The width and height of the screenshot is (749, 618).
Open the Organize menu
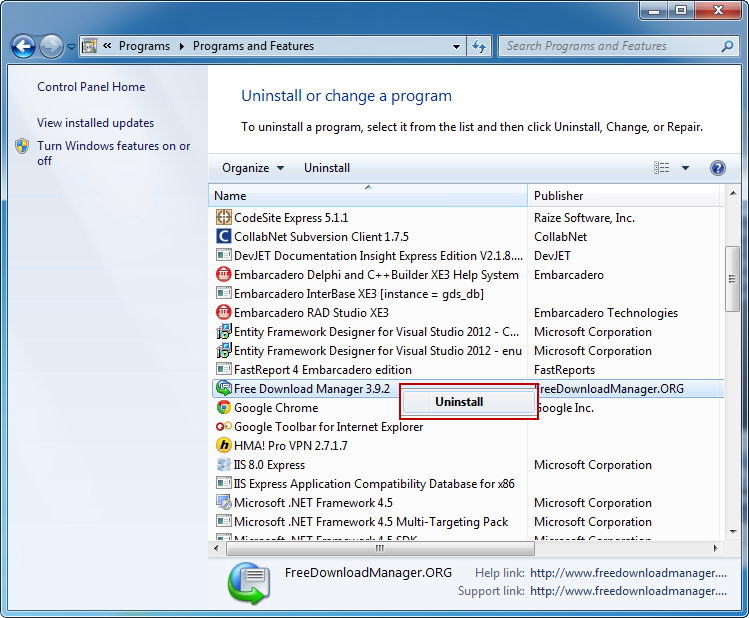point(253,168)
